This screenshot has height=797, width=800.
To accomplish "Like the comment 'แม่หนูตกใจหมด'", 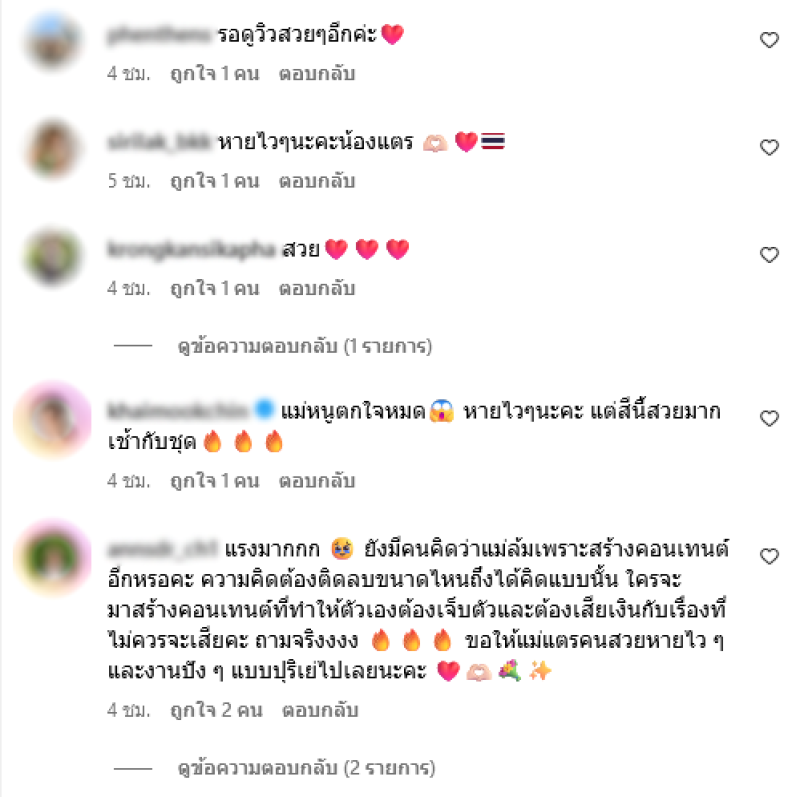I will pyautogui.click(x=769, y=418).
